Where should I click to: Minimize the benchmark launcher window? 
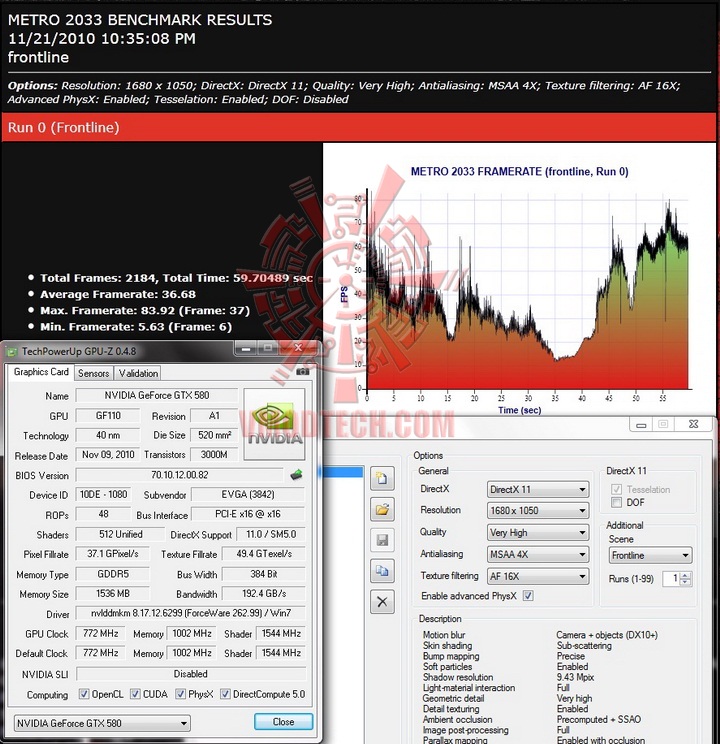click(x=641, y=424)
